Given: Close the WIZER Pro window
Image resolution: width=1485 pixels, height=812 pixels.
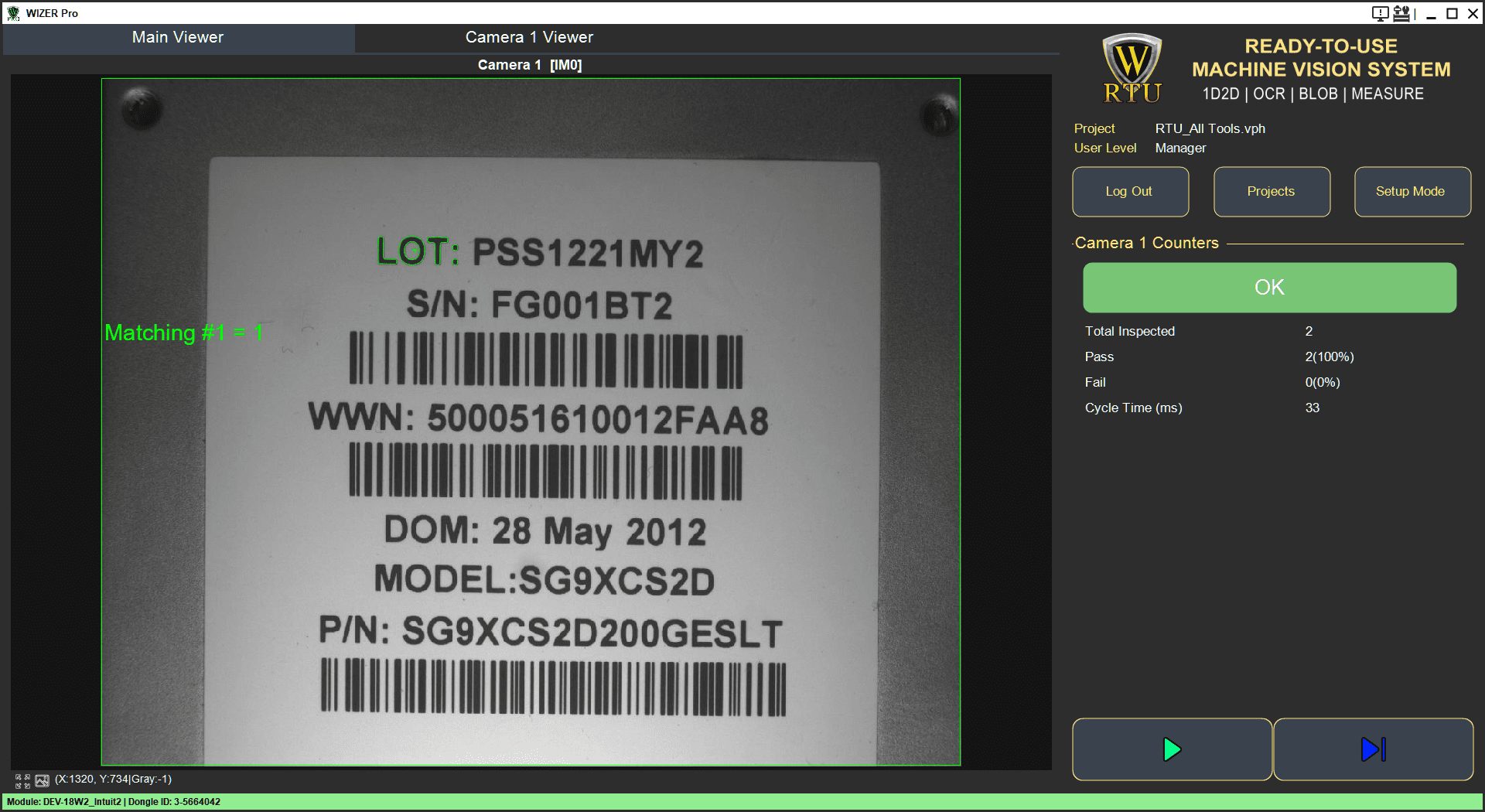Looking at the screenshot, I should click(1473, 13).
